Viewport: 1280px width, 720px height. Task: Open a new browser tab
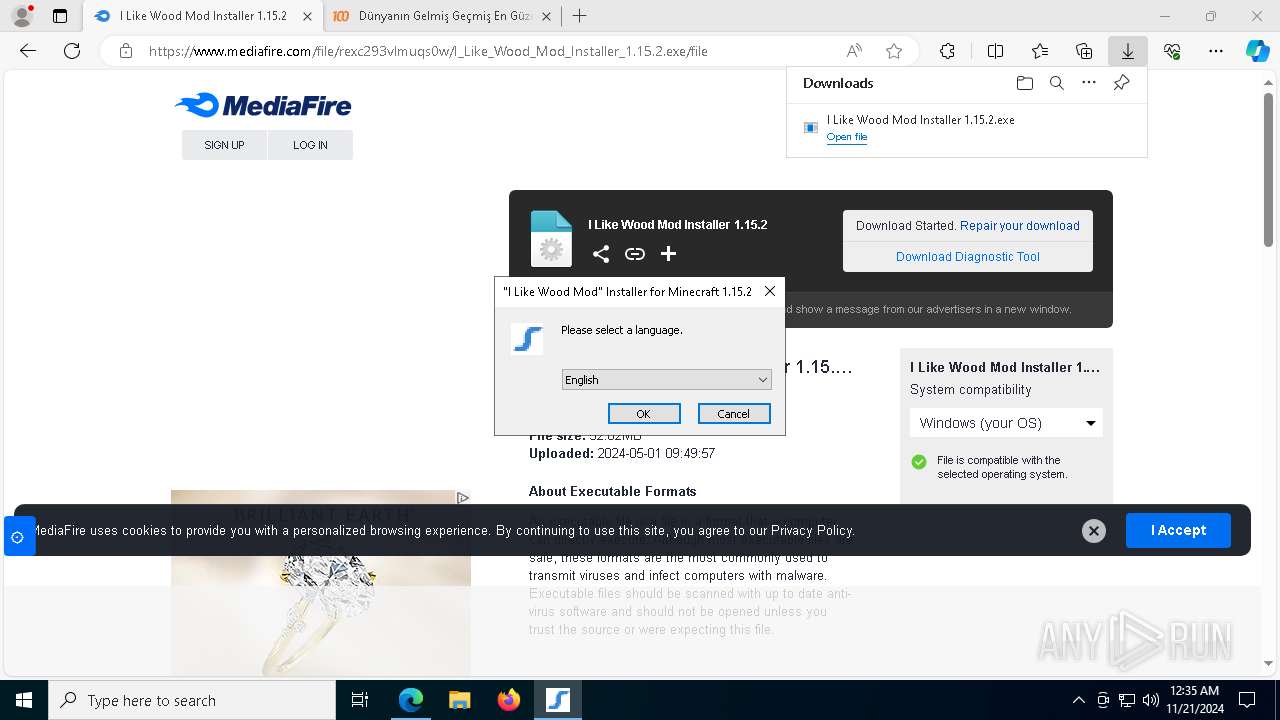pyautogui.click(x=579, y=16)
